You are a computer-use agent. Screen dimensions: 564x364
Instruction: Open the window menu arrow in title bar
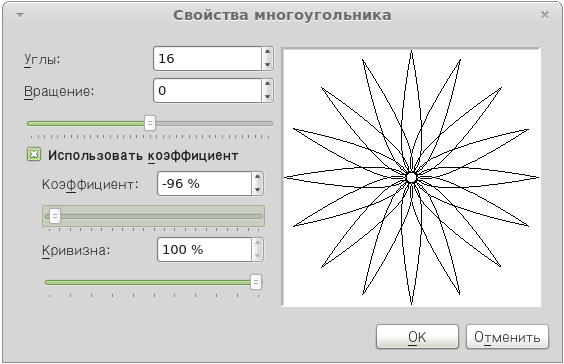click(x=20, y=15)
